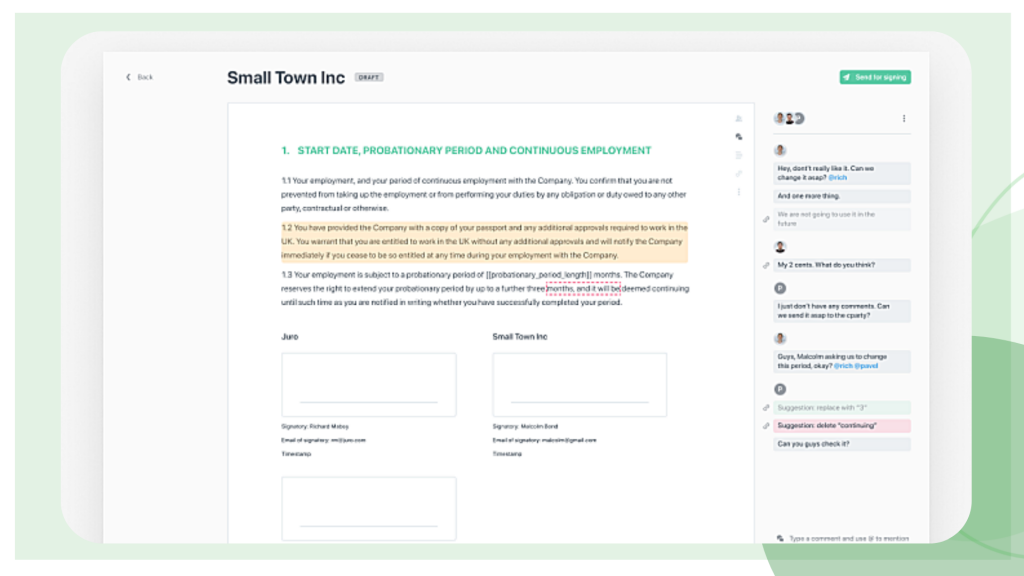Image resolution: width=1024 pixels, height=576 pixels.
Task: Click anchor icon beside the grayed-out resolved comment
Action: (765, 219)
